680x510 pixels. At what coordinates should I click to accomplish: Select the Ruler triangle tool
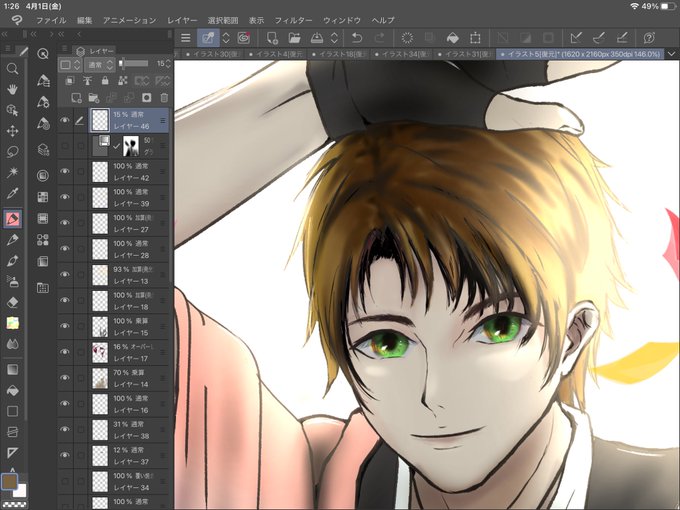click(x=13, y=453)
